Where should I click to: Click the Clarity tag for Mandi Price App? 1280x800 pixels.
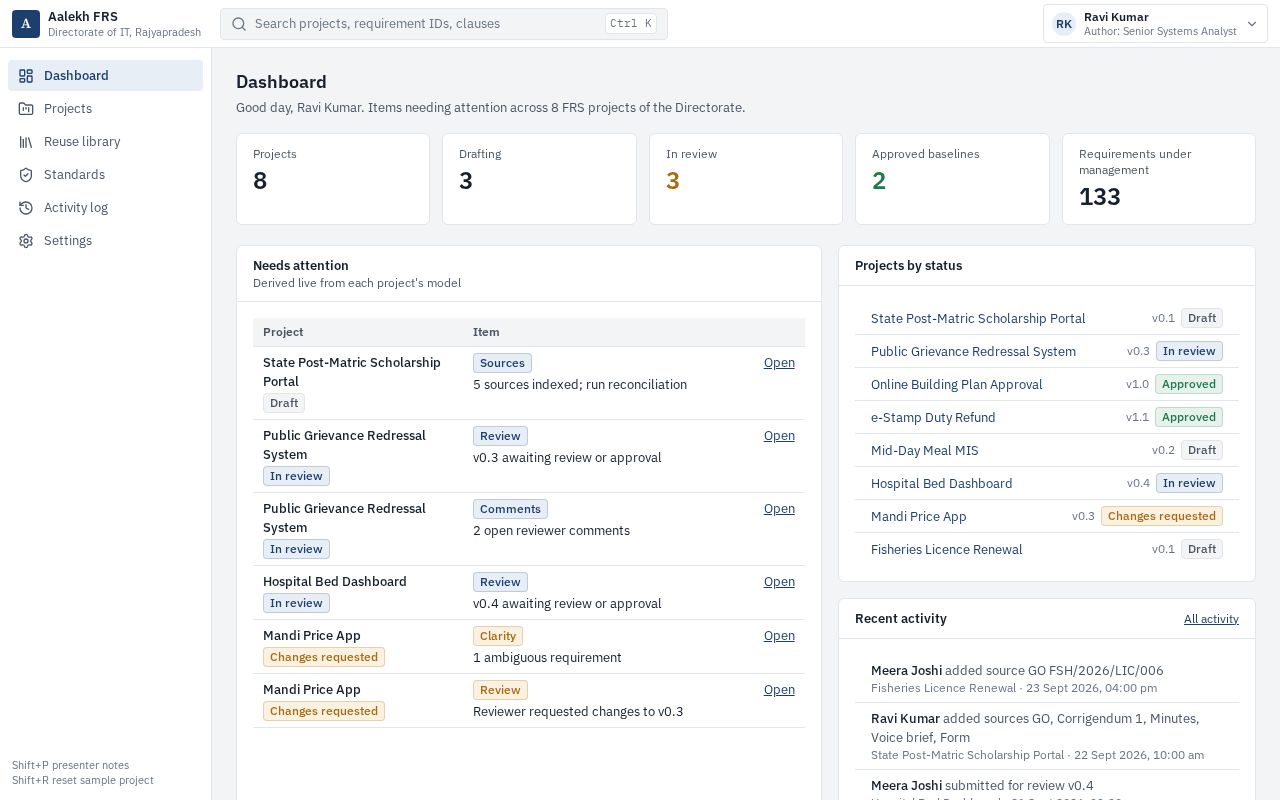coord(498,637)
